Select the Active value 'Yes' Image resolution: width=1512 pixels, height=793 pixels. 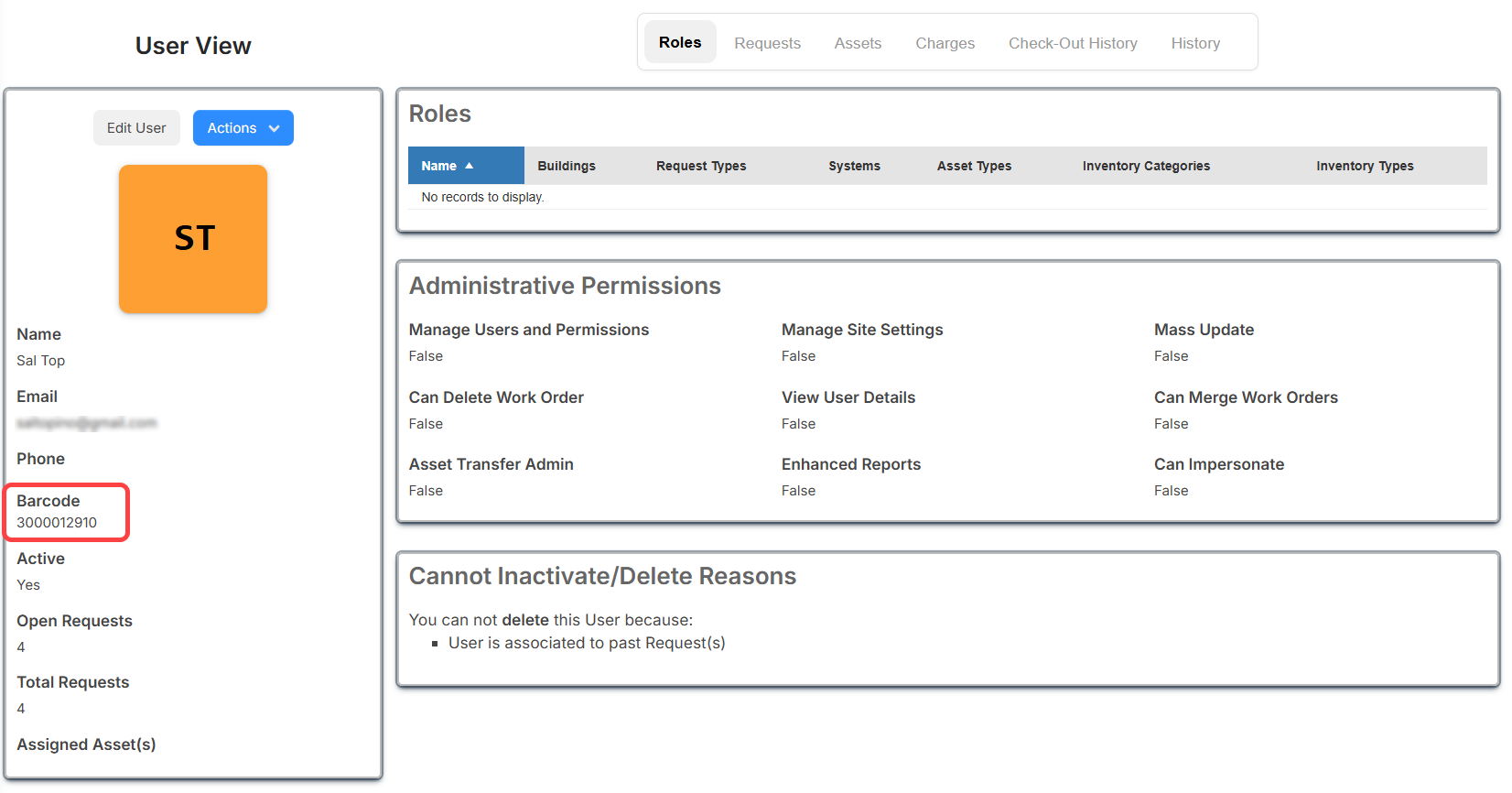pos(28,585)
